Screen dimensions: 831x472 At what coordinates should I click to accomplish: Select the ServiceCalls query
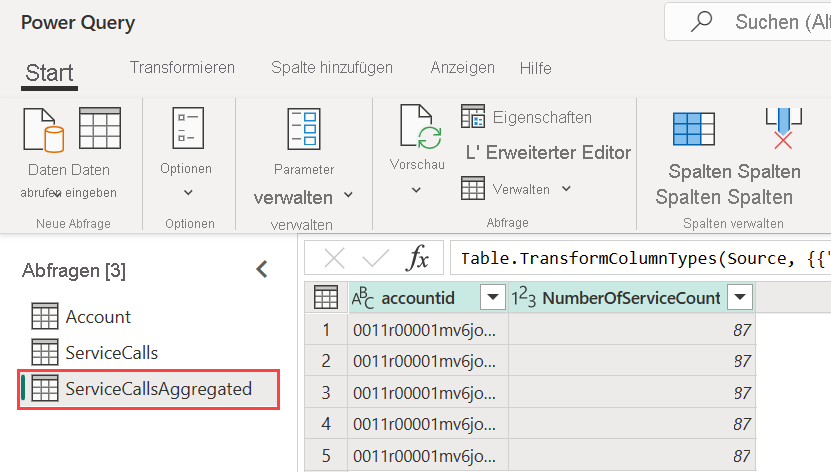coord(112,353)
